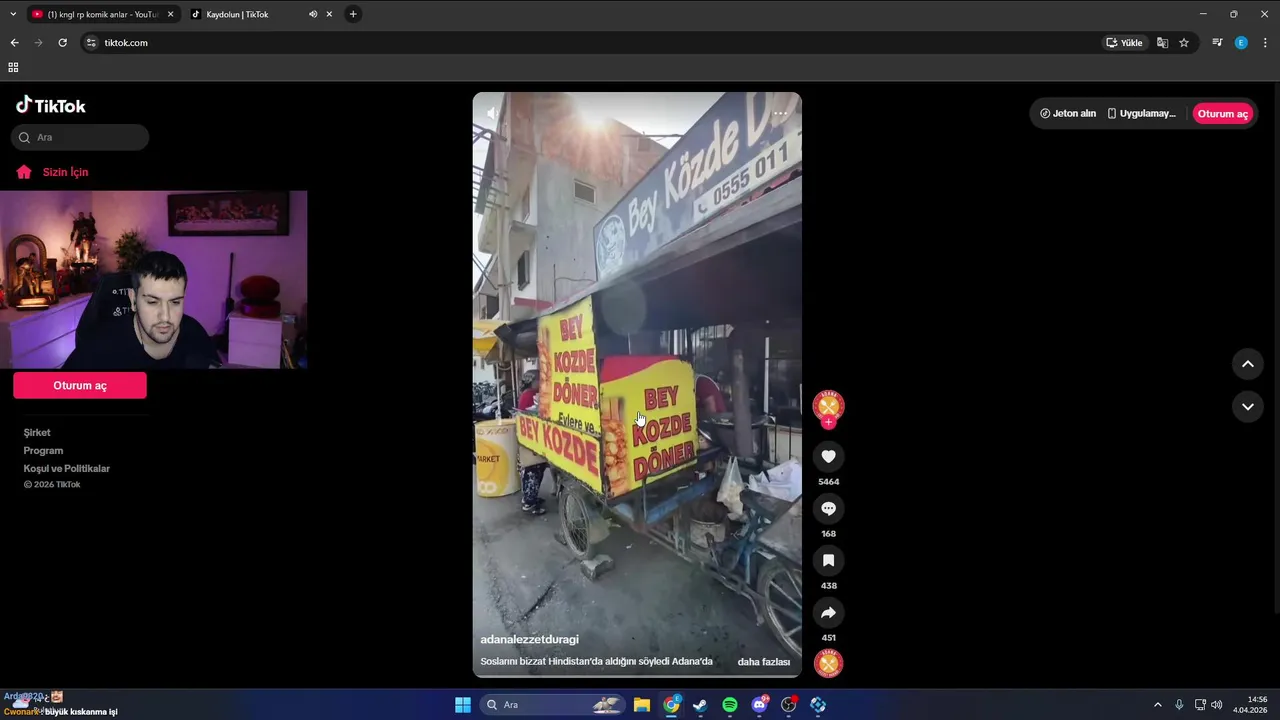Open tab search dropdown arrow
This screenshot has width=1280, height=720.
(x=13, y=14)
